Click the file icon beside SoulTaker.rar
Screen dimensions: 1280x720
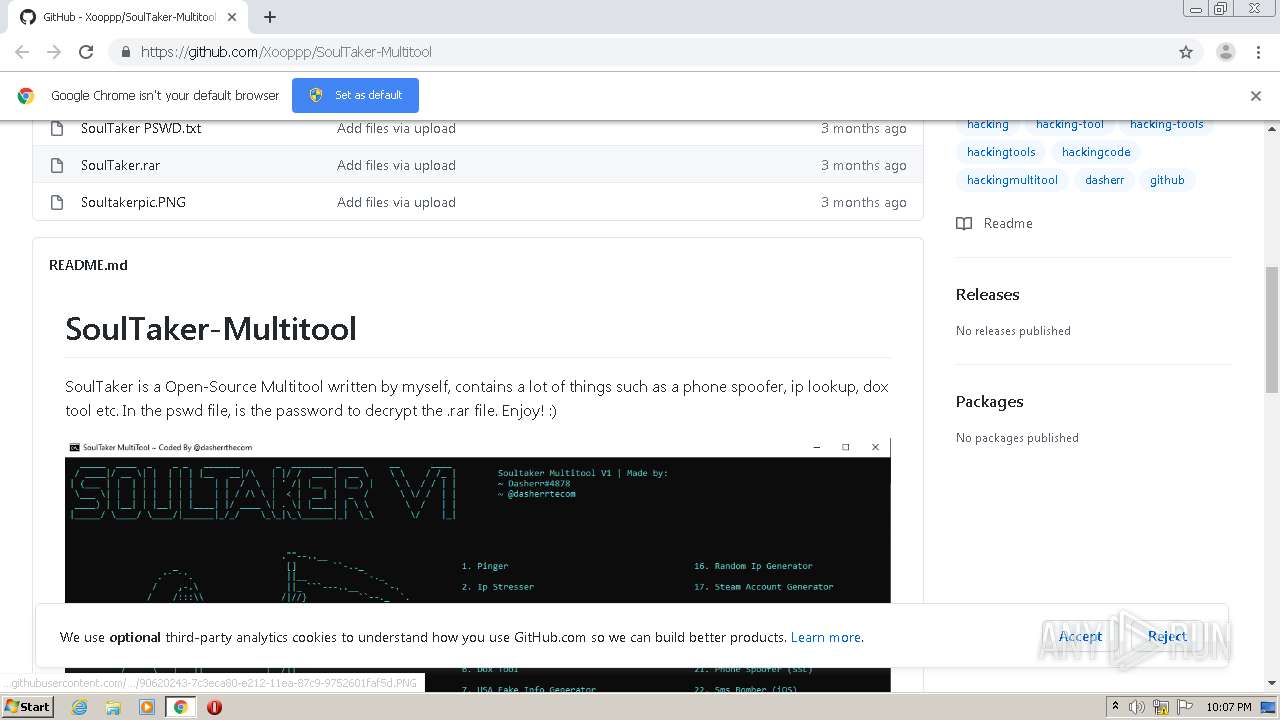56,165
